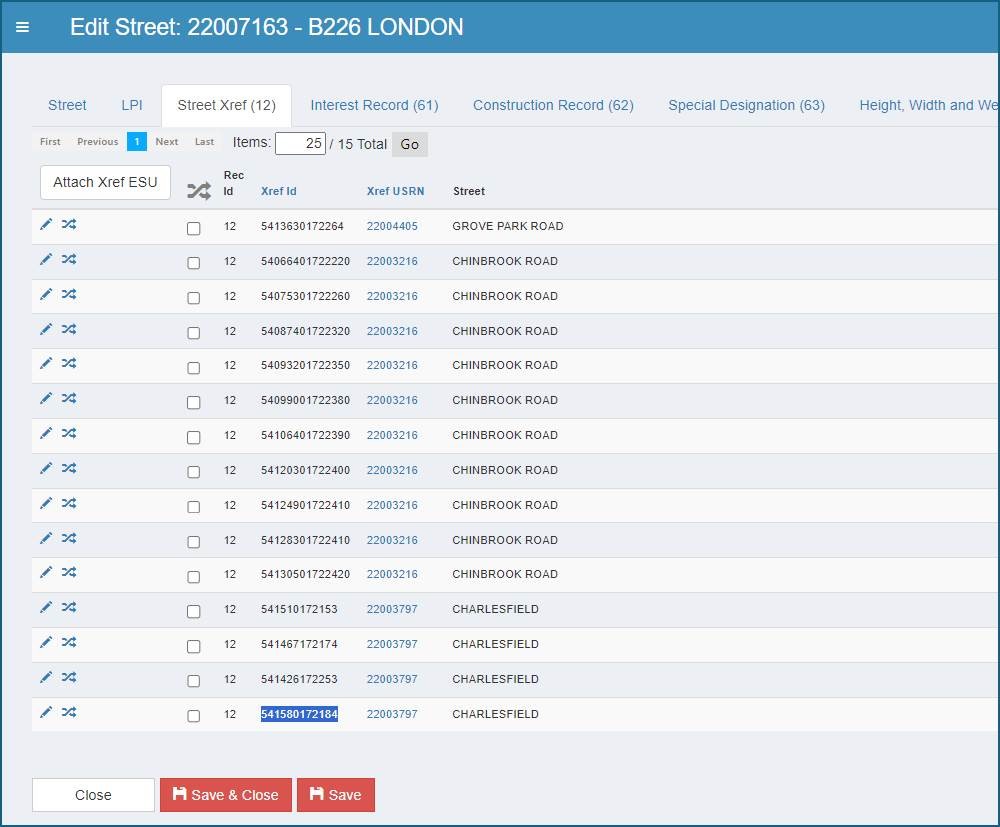Viewport: 1000px width, 827px height.
Task: Open the Construction Record (62) tab
Action: [553, 105]
